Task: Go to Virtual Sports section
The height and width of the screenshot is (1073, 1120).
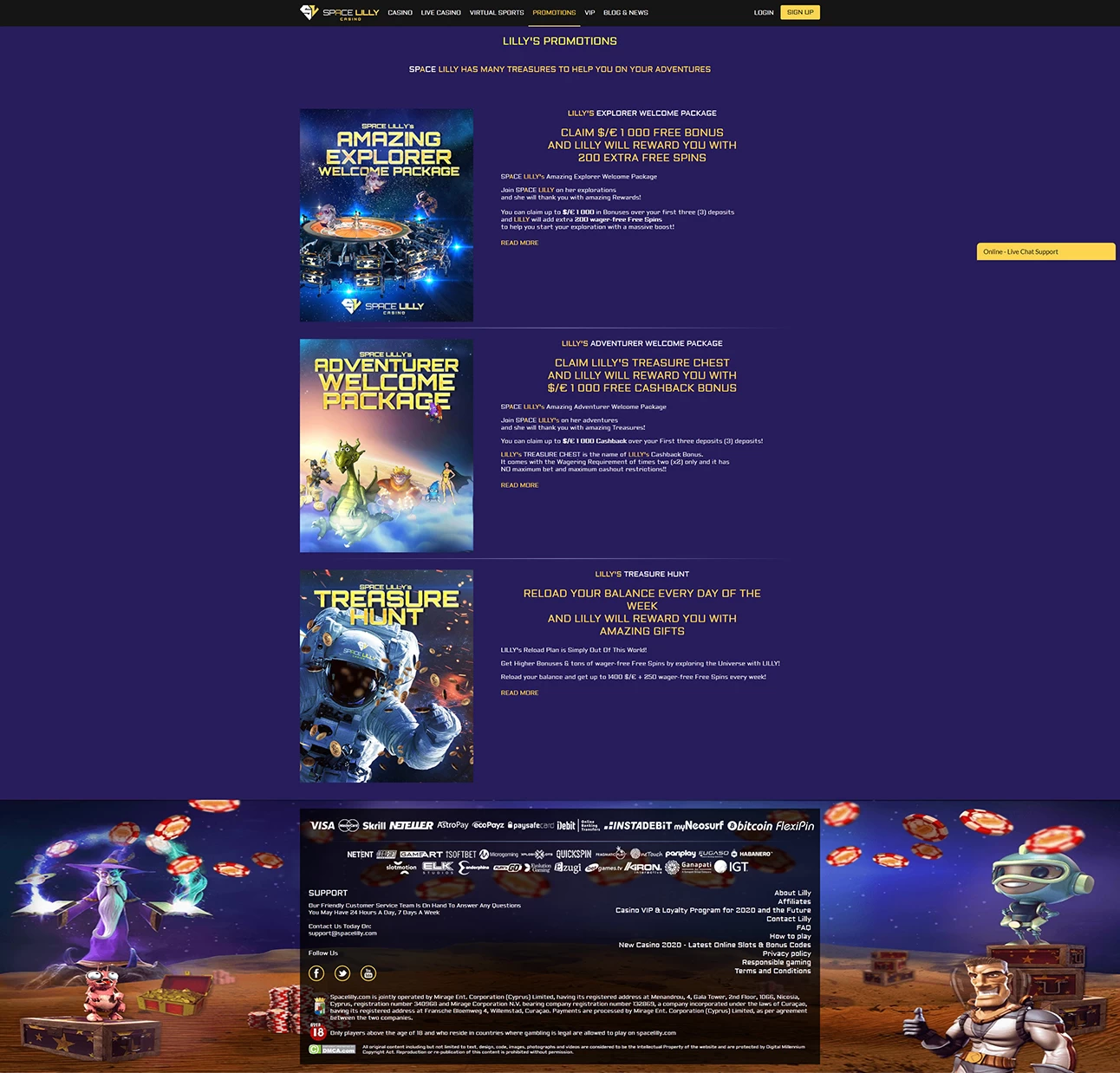Action: tap(497, 13)
